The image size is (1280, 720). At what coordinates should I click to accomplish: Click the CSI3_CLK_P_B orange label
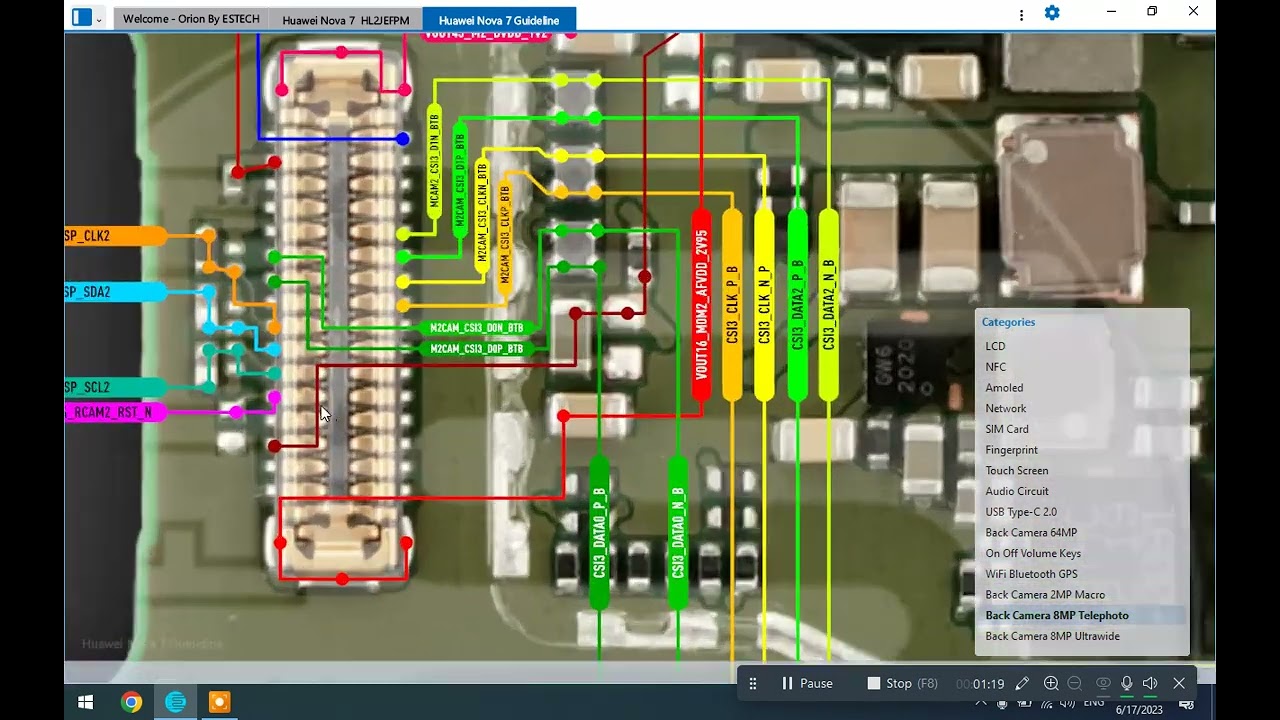732,306
